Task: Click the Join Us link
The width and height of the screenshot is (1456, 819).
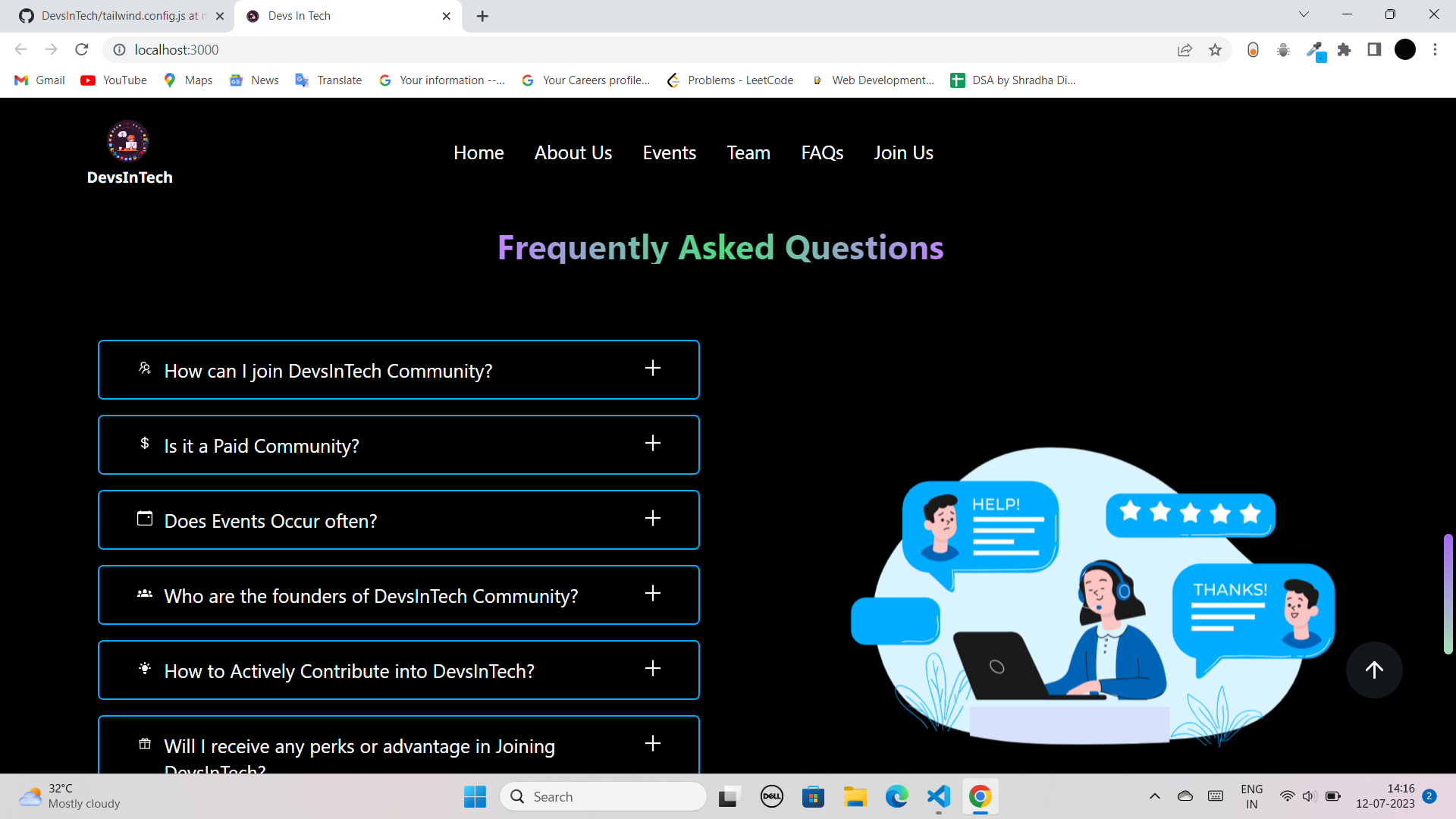Action: 903,152
